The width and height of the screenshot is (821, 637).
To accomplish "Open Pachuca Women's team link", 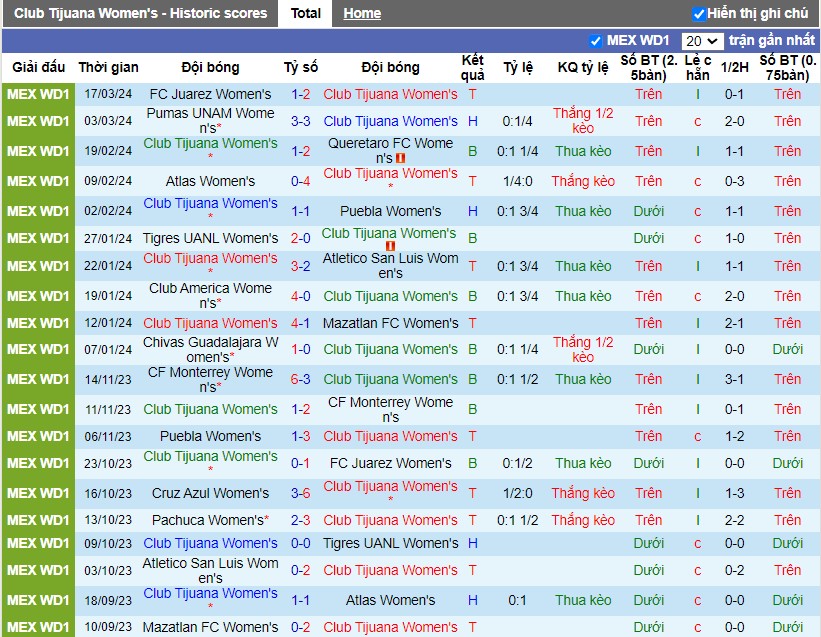I will [210, 520].
